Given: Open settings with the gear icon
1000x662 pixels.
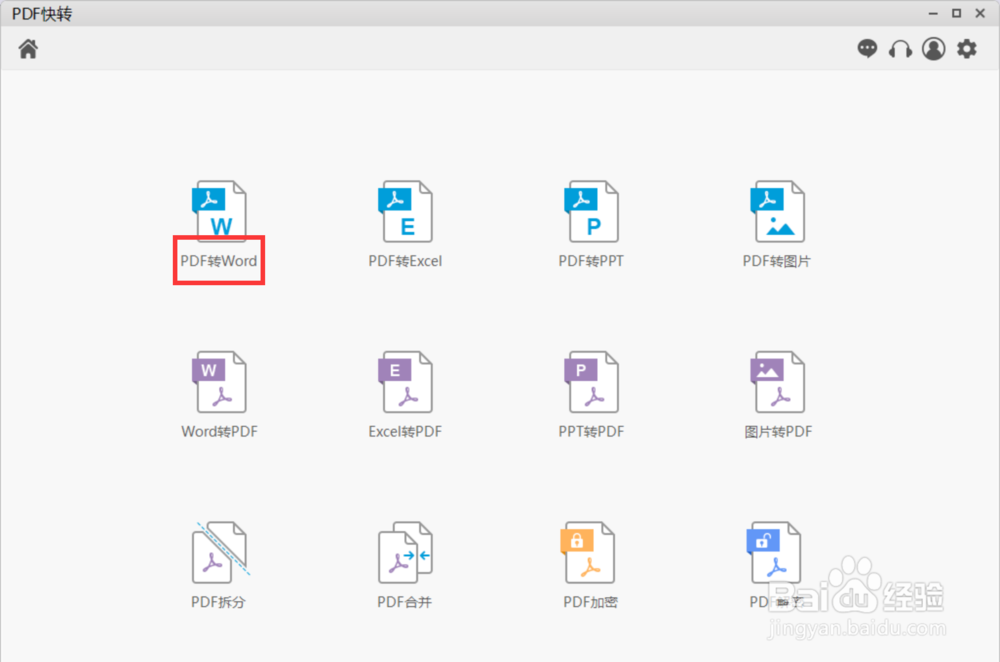Looking at the screenshot, I should pos(967,48).
